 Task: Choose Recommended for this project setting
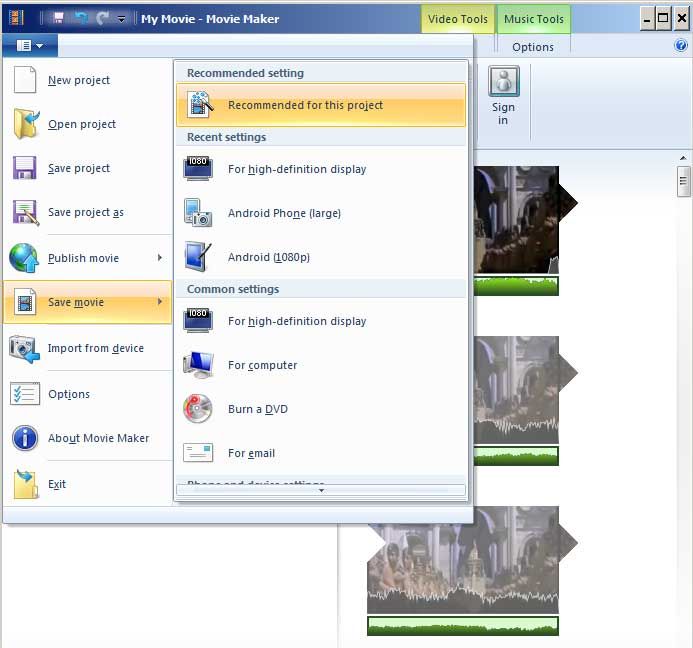point(321,105)
